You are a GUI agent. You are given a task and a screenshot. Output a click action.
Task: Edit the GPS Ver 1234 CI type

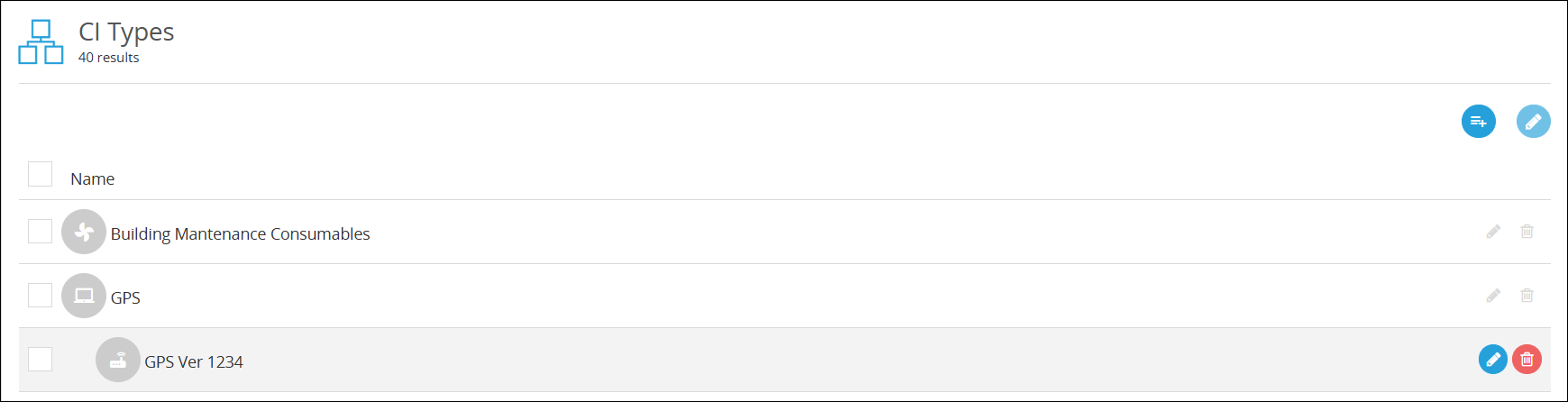[x=1493, y=359]
